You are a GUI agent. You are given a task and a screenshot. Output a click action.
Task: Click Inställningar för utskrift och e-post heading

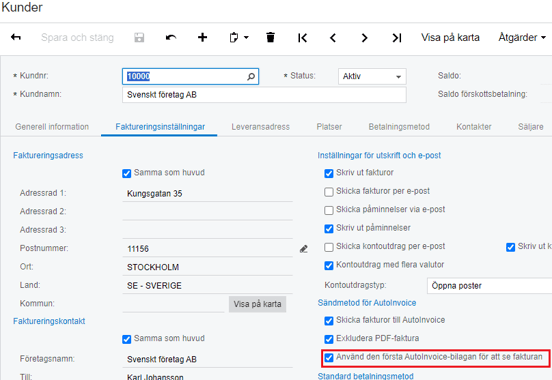click(x=379, y=155)
